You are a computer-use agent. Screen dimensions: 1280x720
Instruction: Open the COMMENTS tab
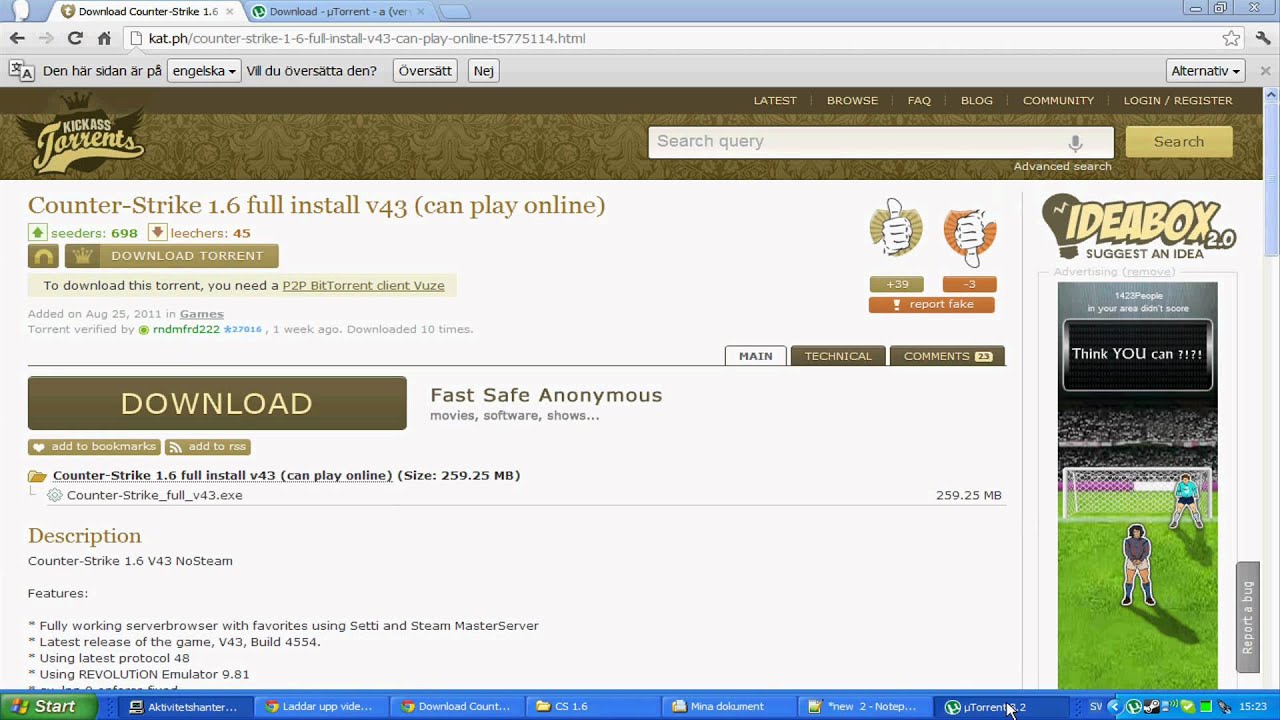tap(947, 356)
